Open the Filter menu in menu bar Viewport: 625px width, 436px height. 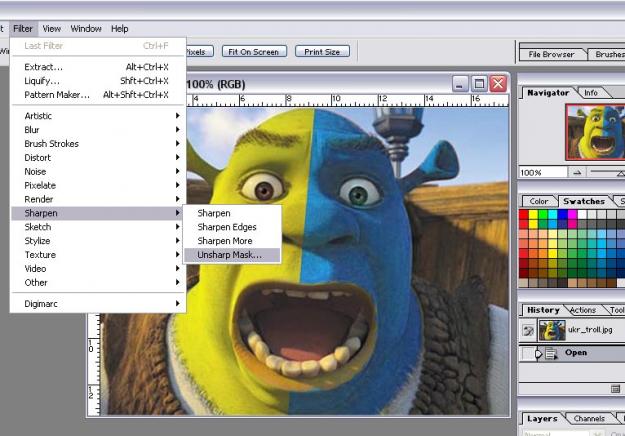pos(23,29)
